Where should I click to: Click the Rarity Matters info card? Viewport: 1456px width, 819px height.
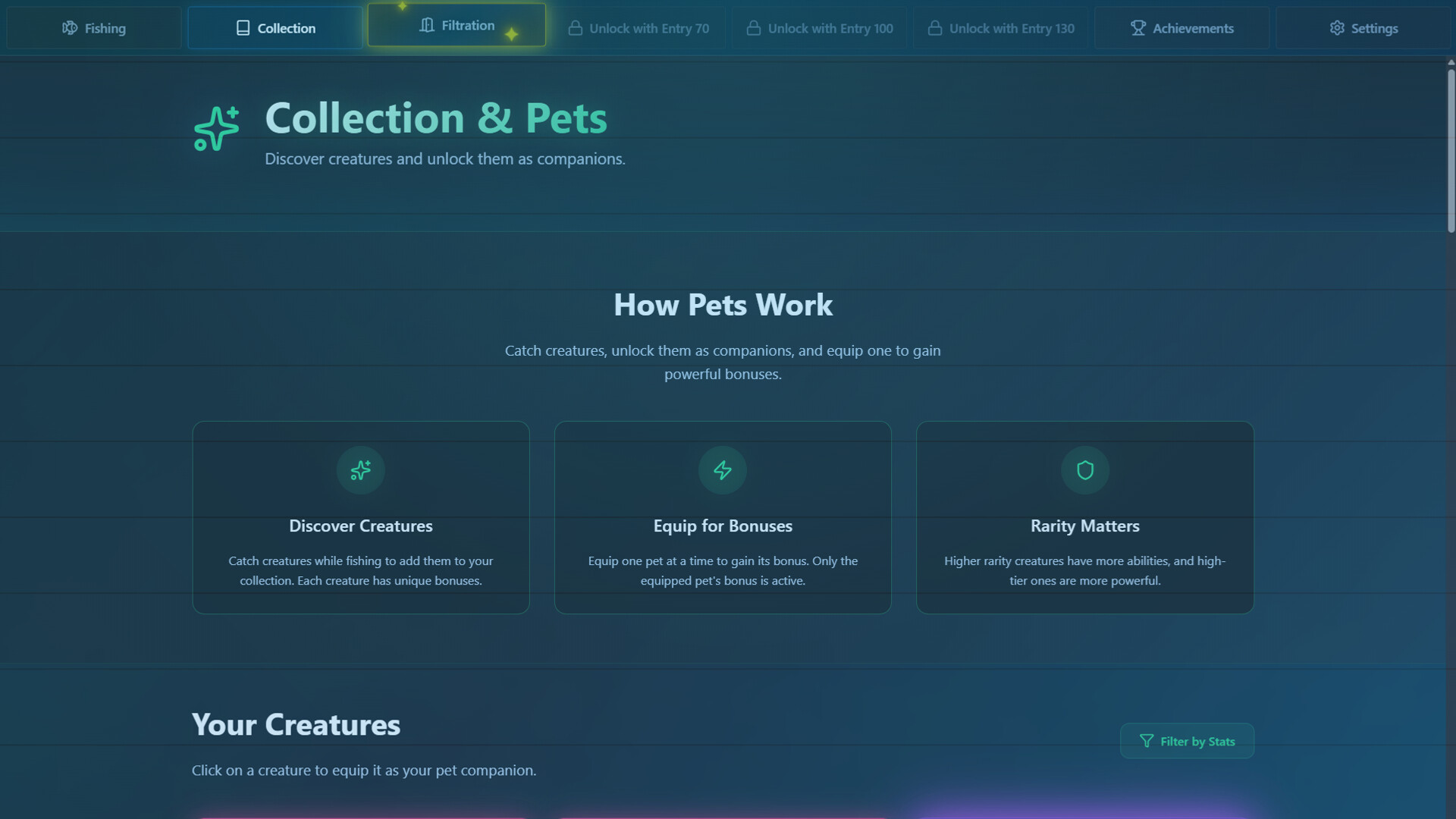(1084, 517)
